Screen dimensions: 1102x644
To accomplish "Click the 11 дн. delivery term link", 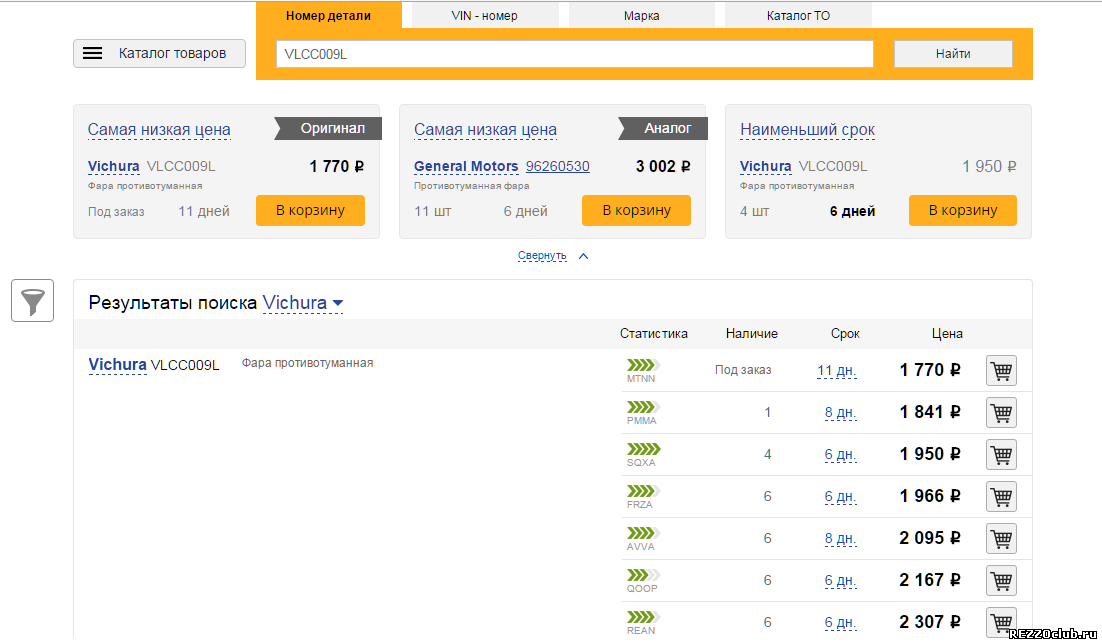I will tap(836, 371).
